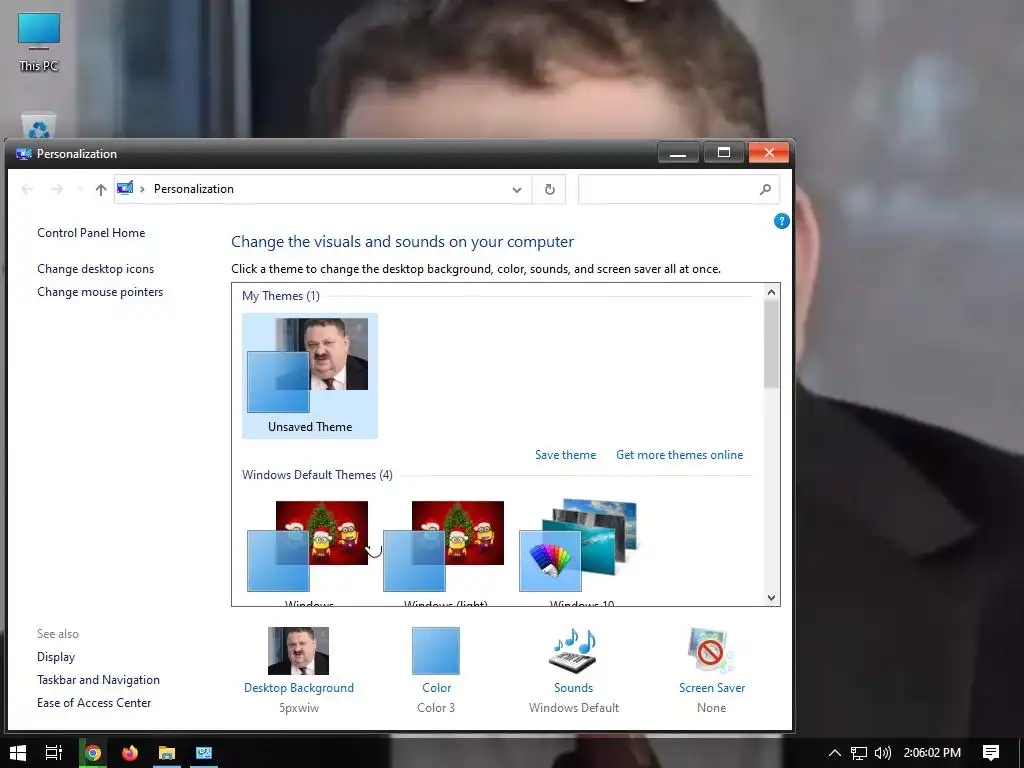Open the Color settings swatch
The image size is (1024, 768).
click(436, 650)
